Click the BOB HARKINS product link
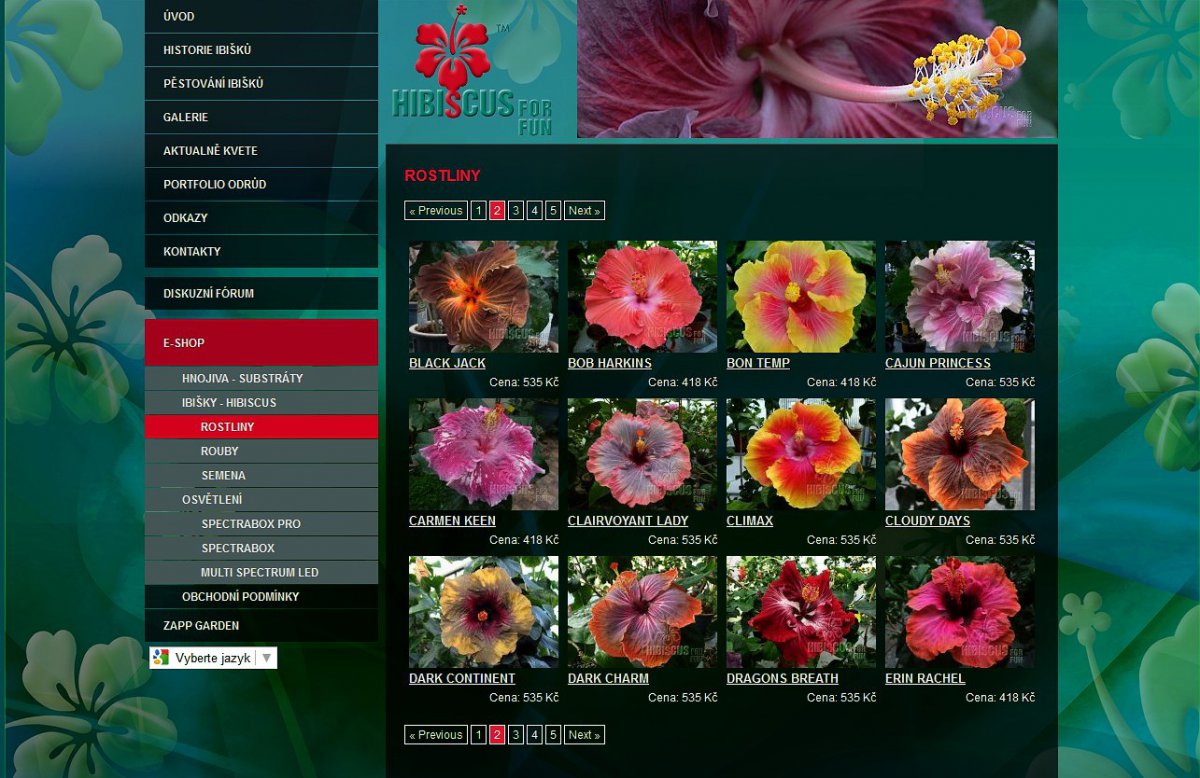 (609, 364)
